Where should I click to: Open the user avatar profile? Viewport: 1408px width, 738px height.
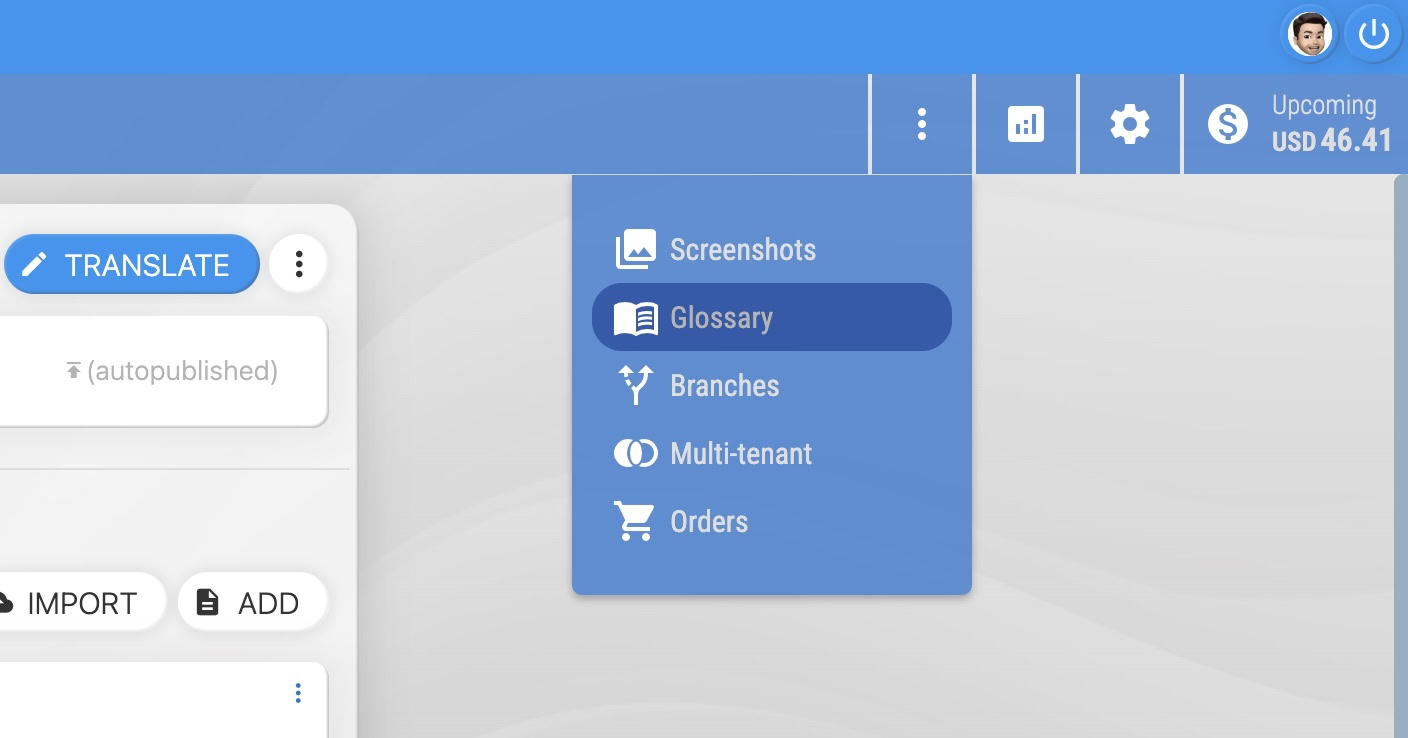pos(1309,36)
